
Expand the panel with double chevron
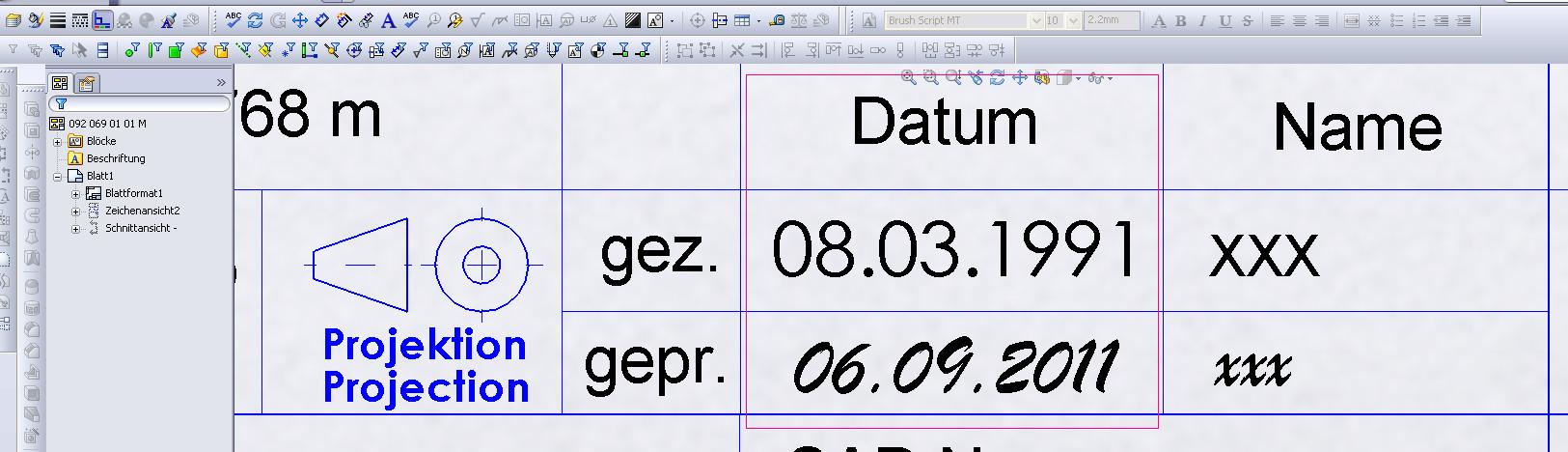coord(220,83)
